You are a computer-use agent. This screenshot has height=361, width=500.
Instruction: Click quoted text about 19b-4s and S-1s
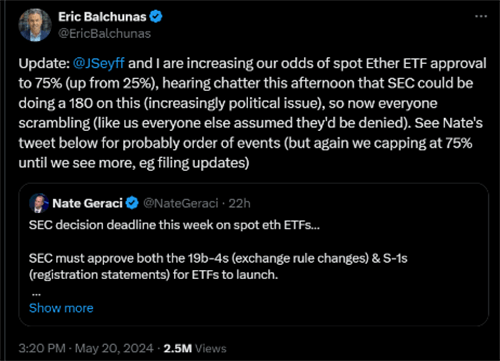pos(218,266)
